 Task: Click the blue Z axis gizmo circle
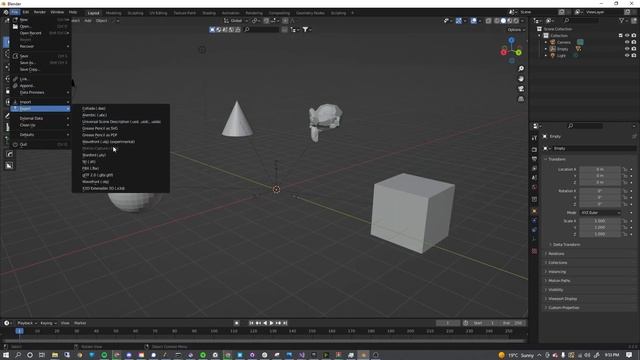pos(511,40)
